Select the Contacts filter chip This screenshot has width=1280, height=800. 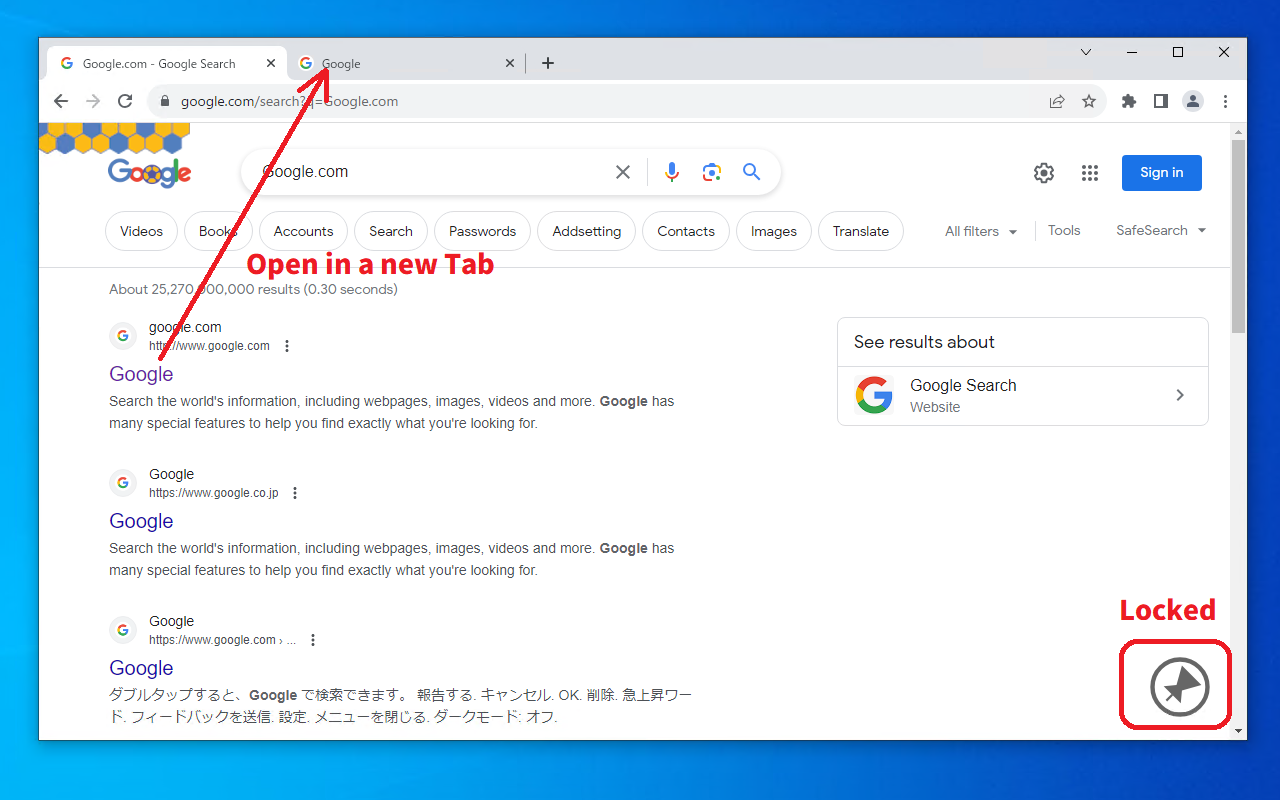tap(686, 231)
